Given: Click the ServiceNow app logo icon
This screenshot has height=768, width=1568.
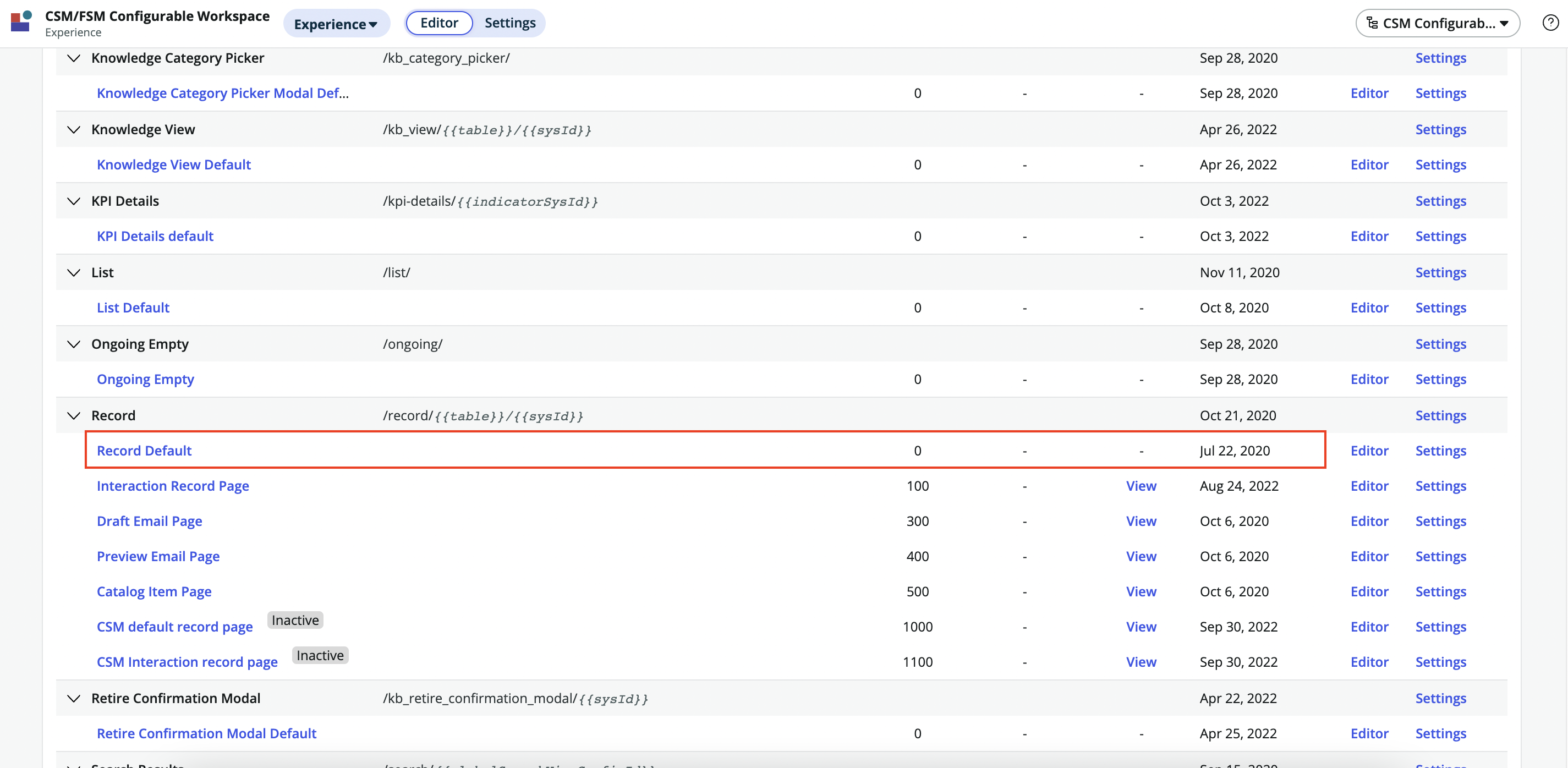Looking at the screenshot, I should (x=21, y=22).
